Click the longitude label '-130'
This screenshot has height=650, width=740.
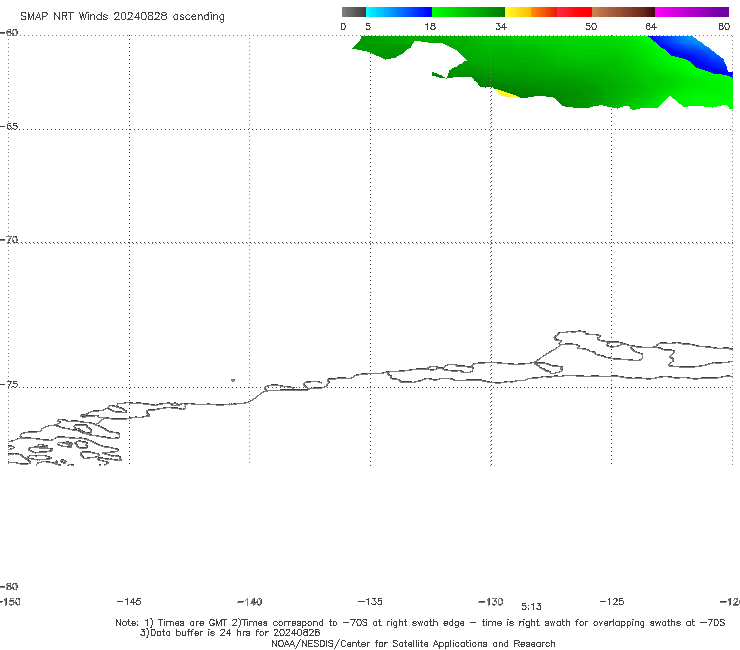491,601
